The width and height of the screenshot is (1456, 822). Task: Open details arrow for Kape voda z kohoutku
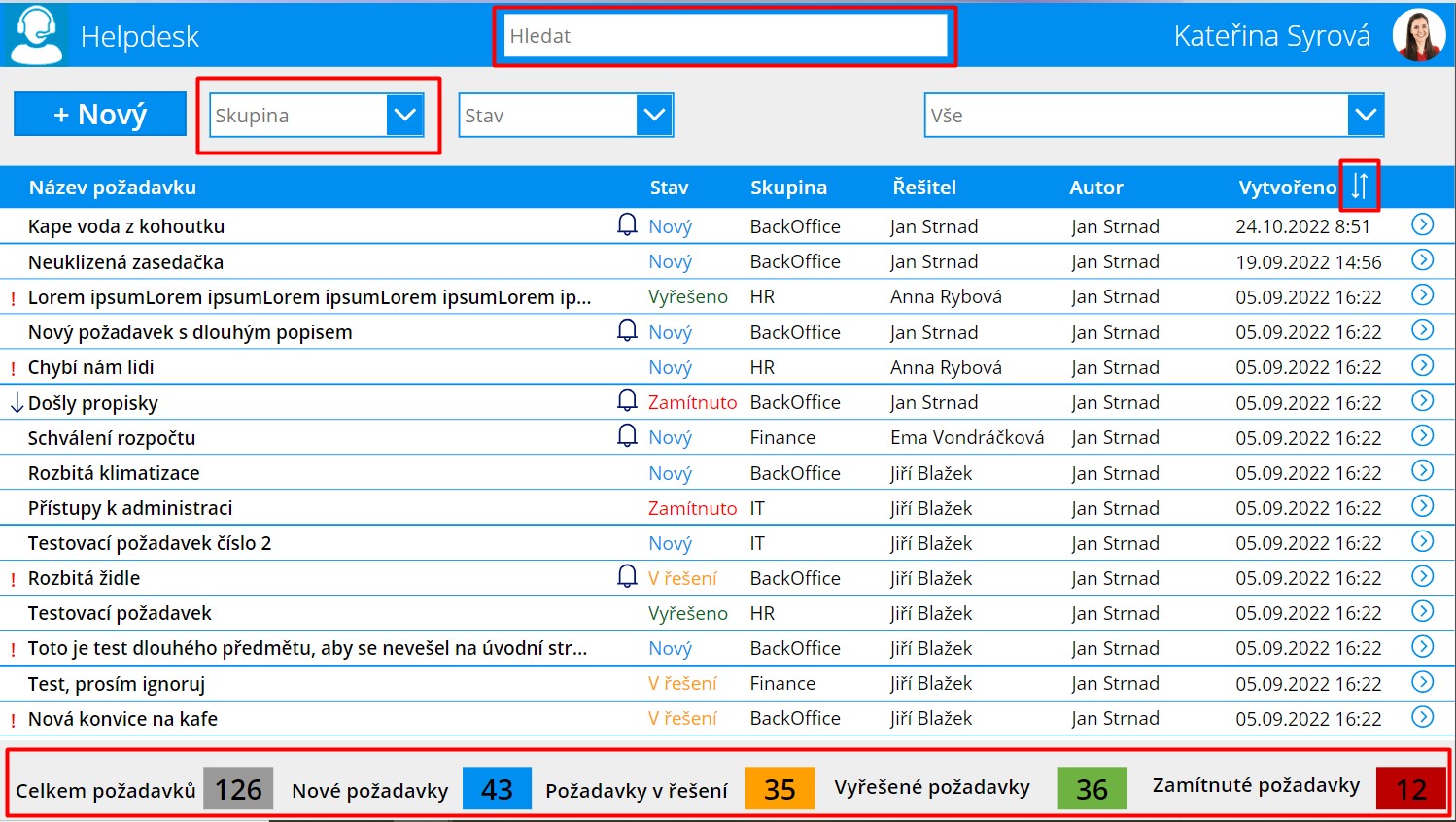[x=1422, y=225]
